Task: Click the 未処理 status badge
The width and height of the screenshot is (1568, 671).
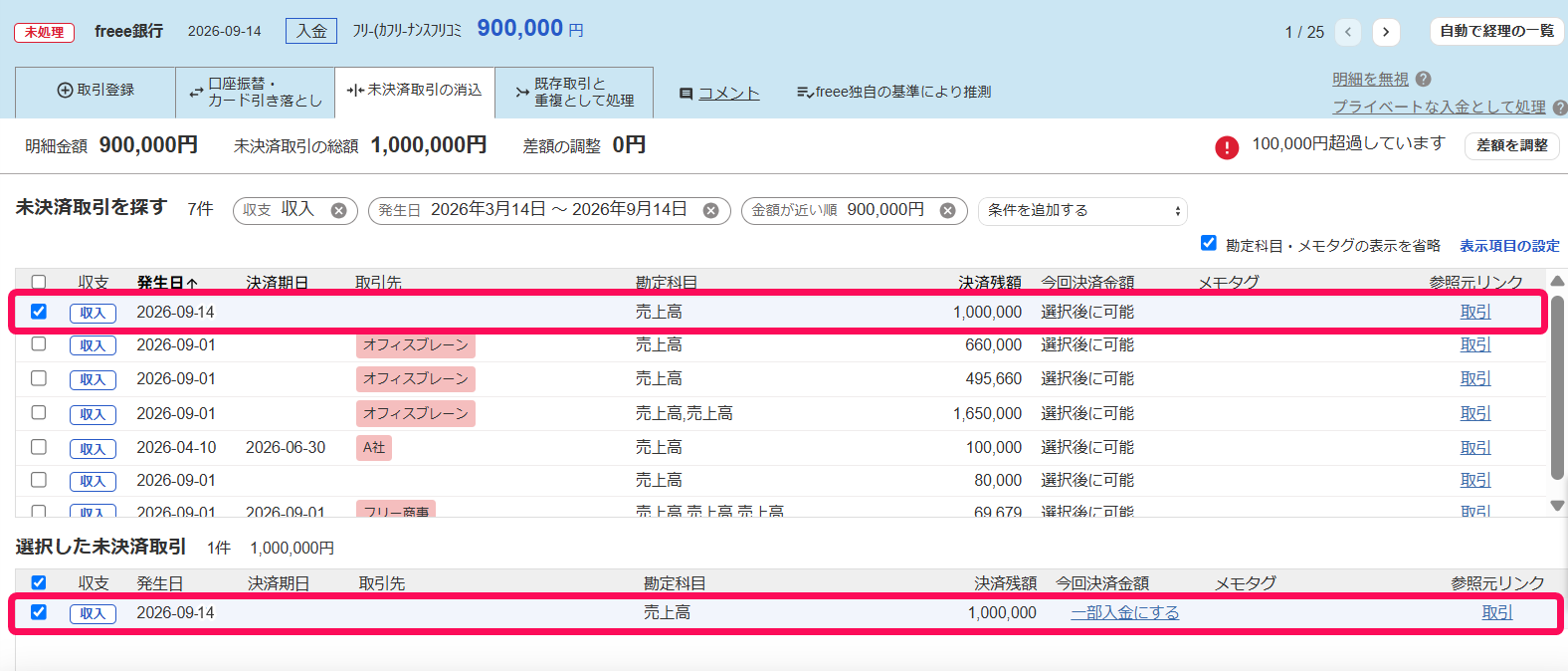Action: 45,32
